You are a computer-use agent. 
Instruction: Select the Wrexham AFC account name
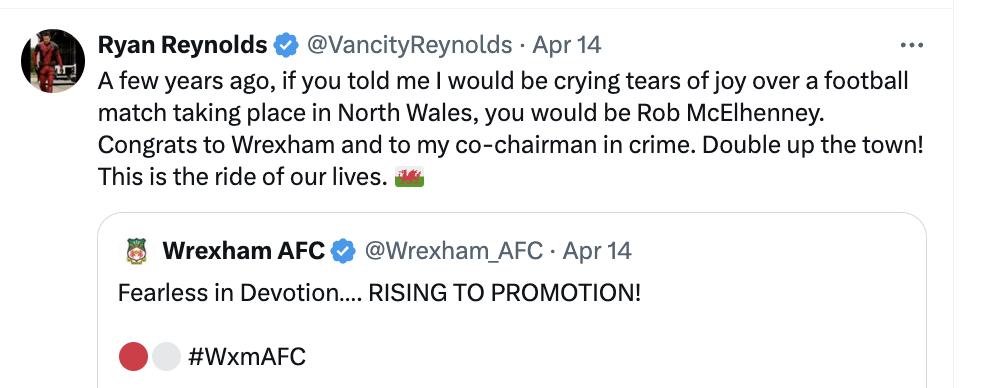point(244,251)
